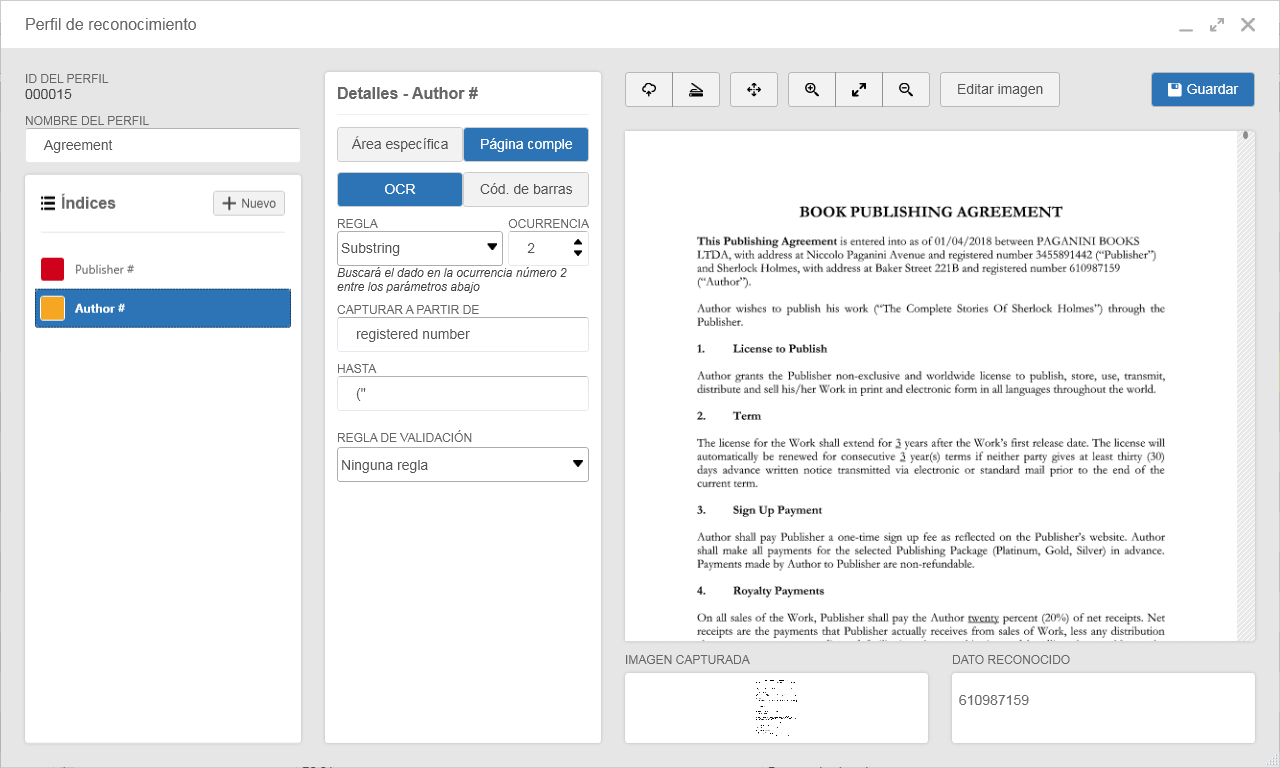Click the Índices list icon

tap(48, 203)
